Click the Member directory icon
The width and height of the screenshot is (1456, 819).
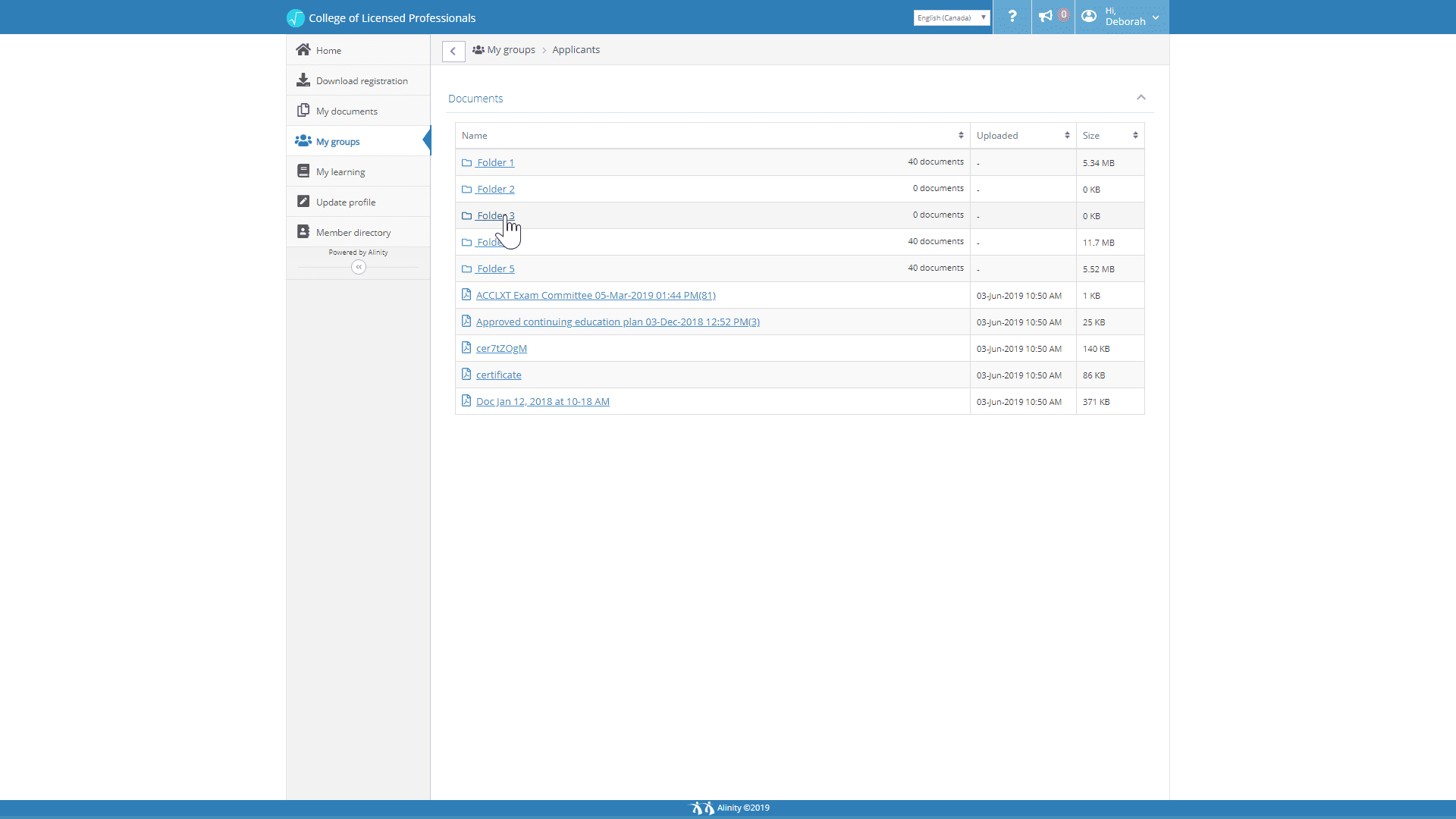pyautogui.click(x=303, y=231)
